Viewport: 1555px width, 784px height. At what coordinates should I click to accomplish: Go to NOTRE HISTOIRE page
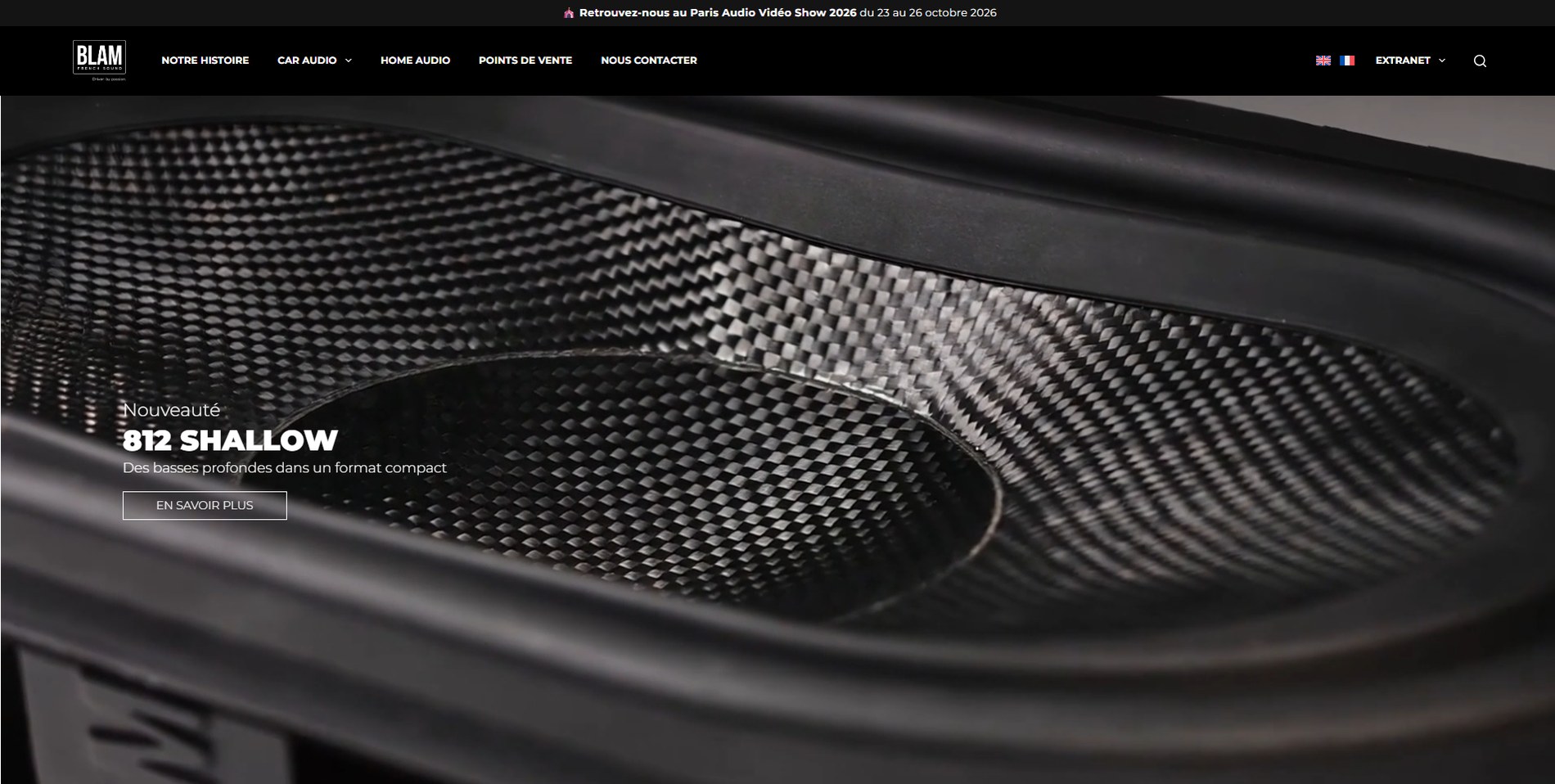click(x=205, y=61)
